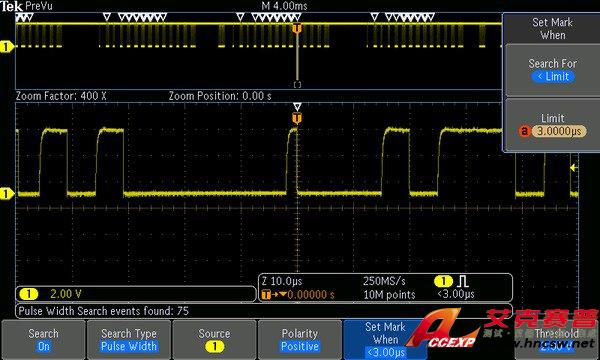Select channel 1 ground marker in zoom view

(x=7, y=194)
